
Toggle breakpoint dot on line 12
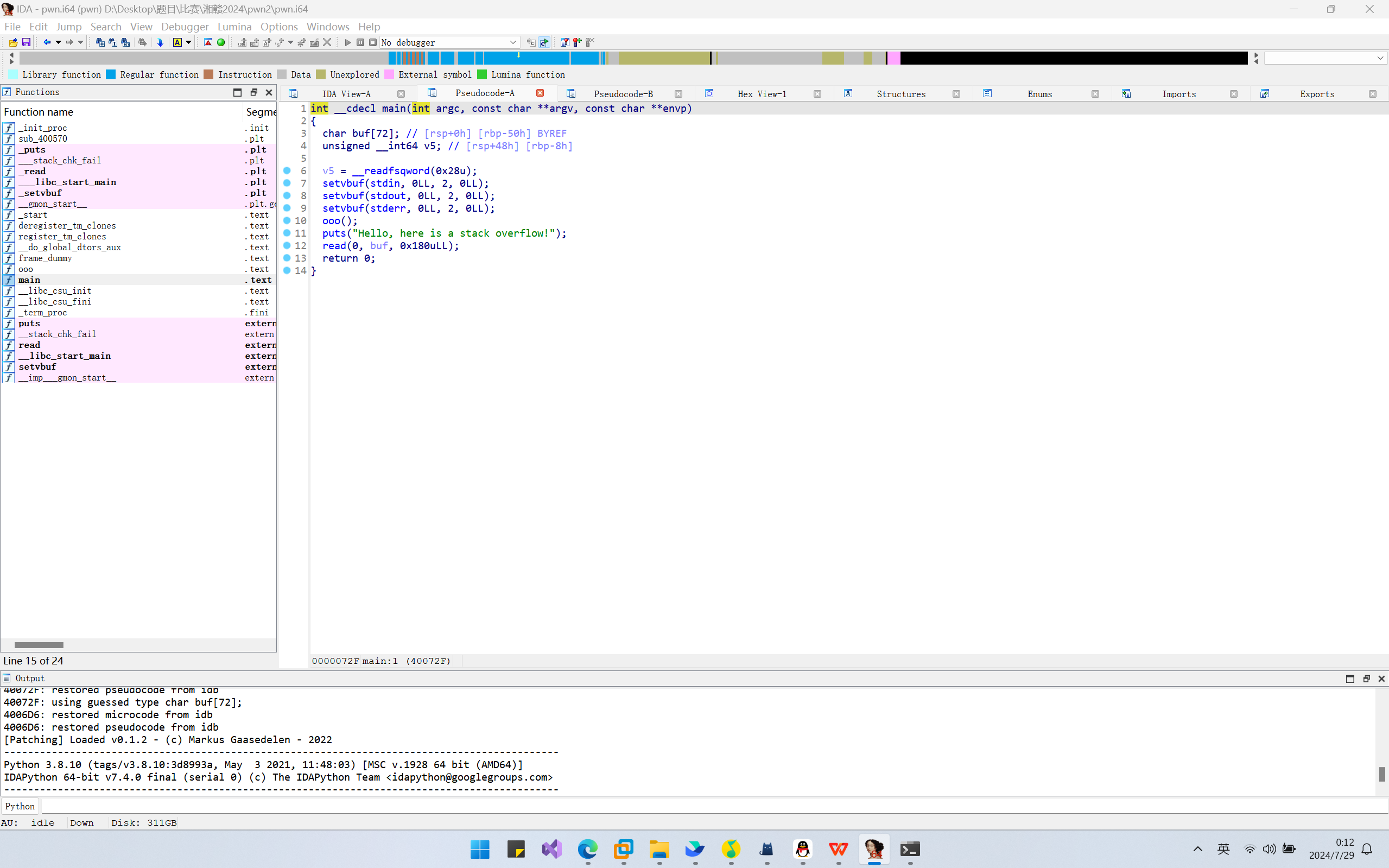287,246
